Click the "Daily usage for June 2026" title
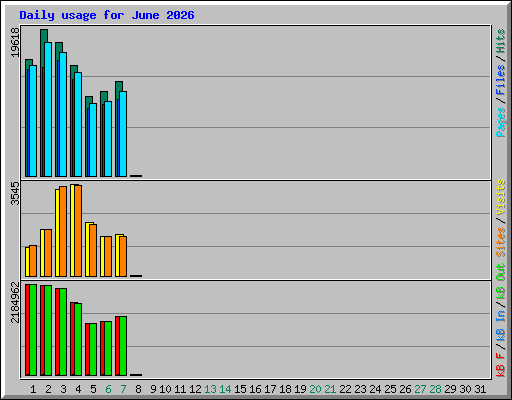The width and height of the screenshot is (512, 400). point(107,15)
